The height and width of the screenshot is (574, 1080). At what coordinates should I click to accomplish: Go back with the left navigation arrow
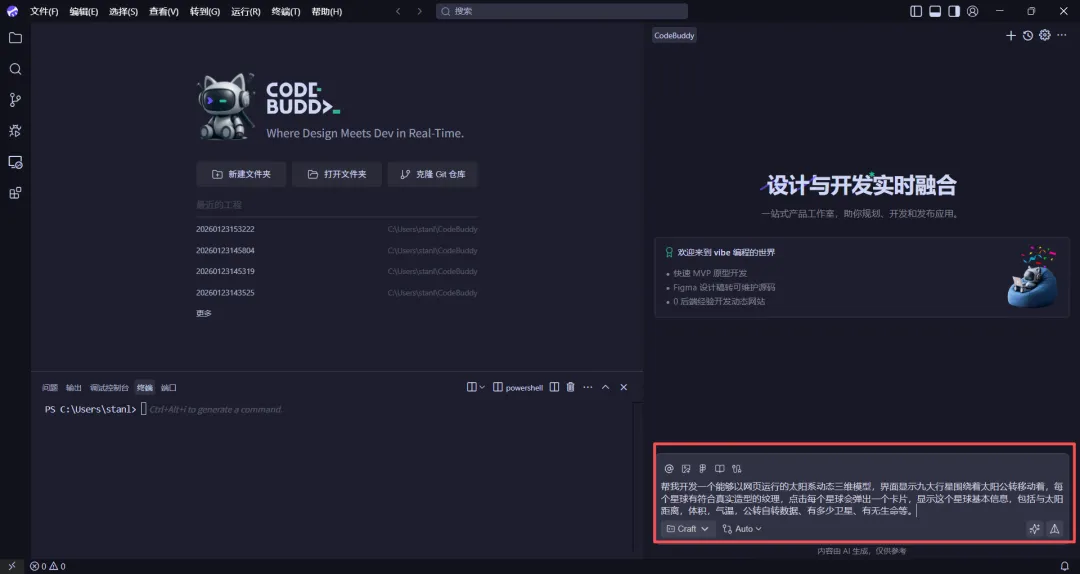pyautogui.click(x=398, y=11)
